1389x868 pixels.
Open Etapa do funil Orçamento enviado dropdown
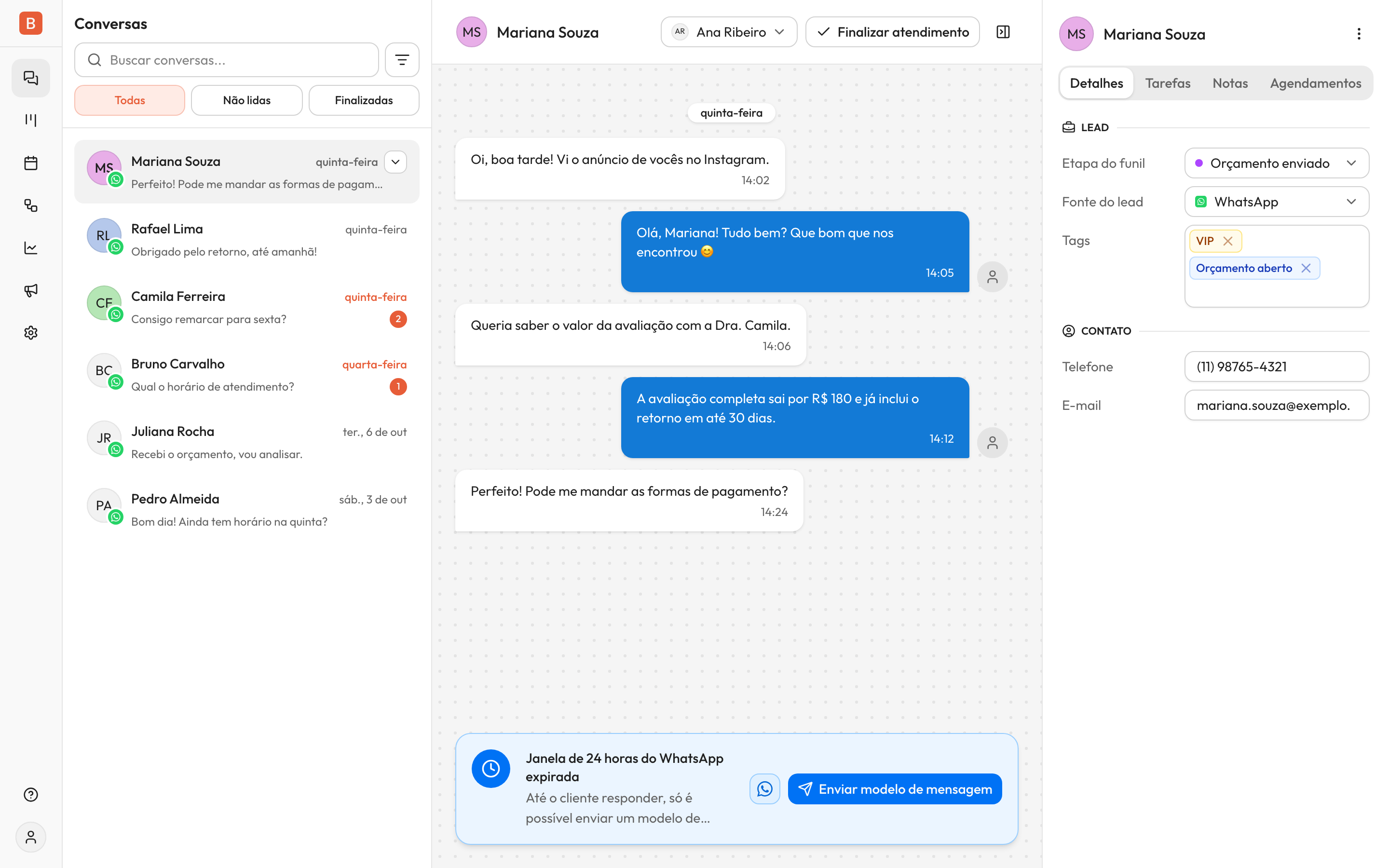1277,163
